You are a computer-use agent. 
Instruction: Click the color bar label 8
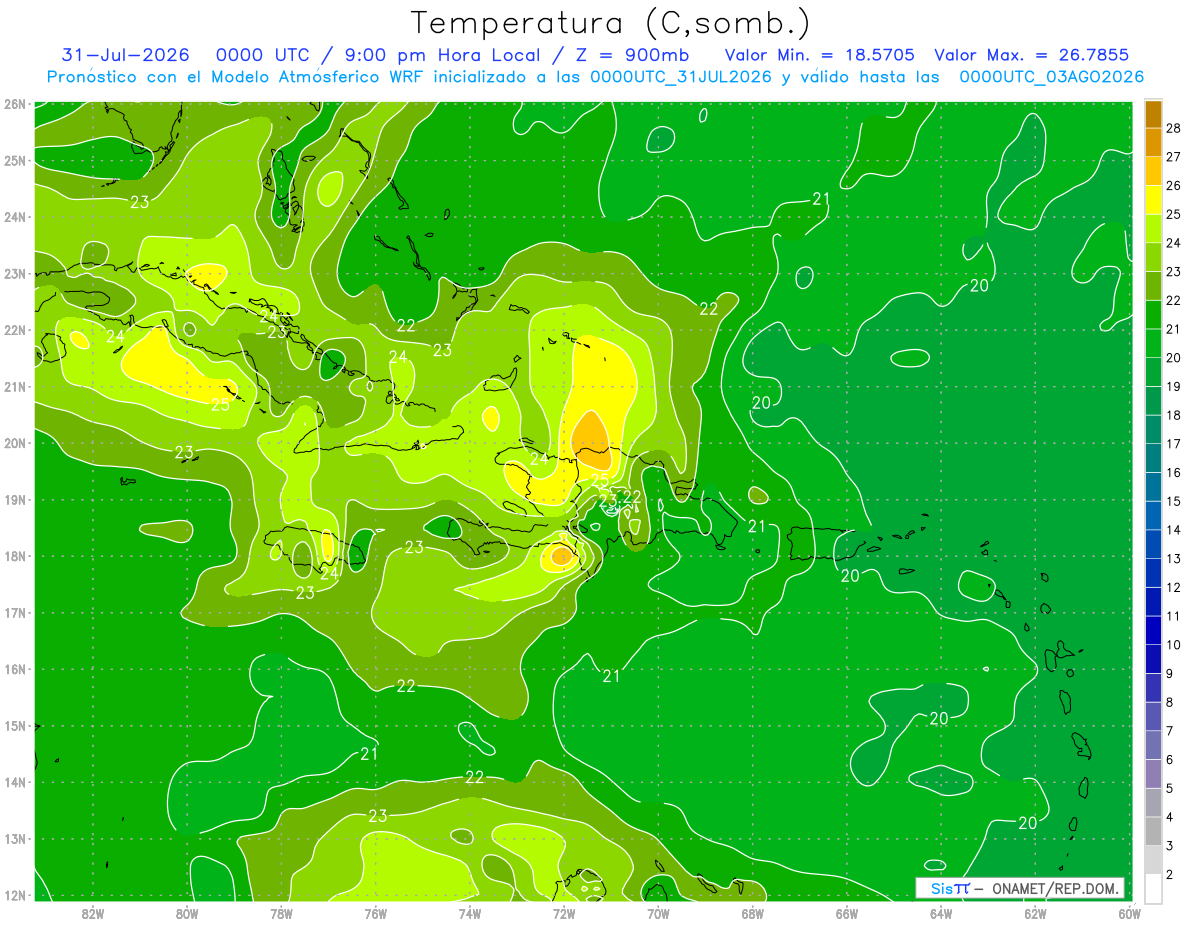click(1169, 702)
